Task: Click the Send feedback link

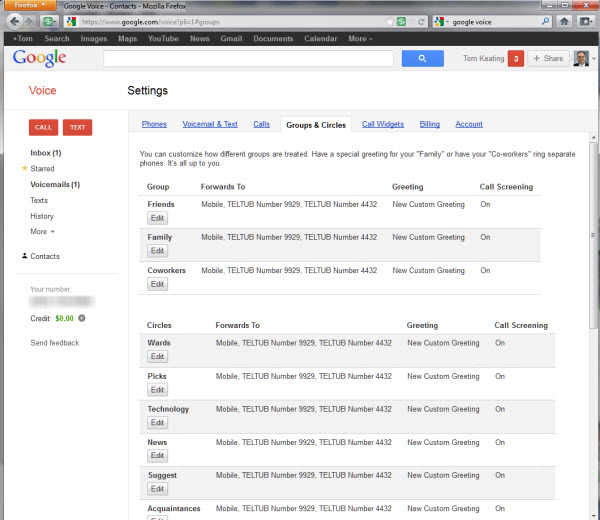Action: pos(55,343)
